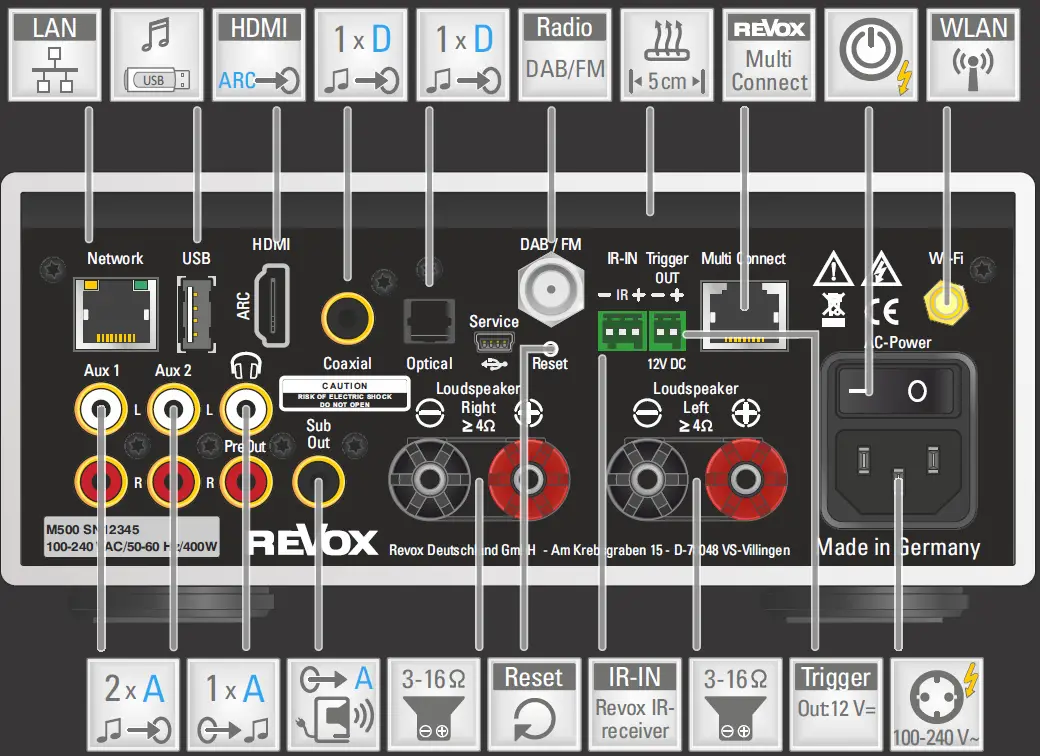This screenshot has height=756, width=1040.
Task: Click the Aux 2 left white RCA jack
Action: tap(173, 409)
